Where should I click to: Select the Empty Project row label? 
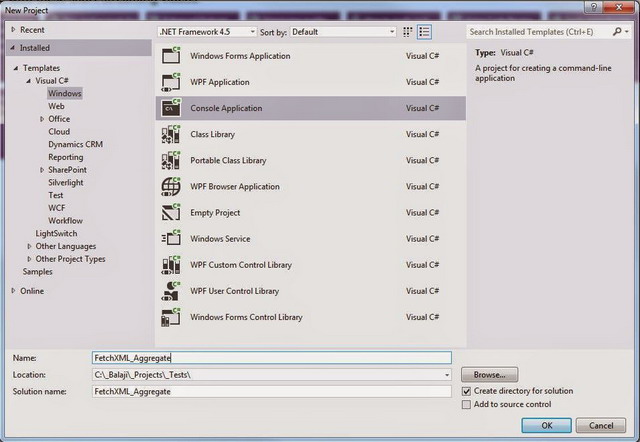[215, 213]
